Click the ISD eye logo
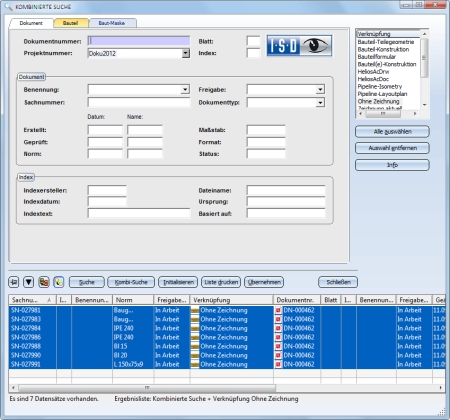 click(299, 46)
